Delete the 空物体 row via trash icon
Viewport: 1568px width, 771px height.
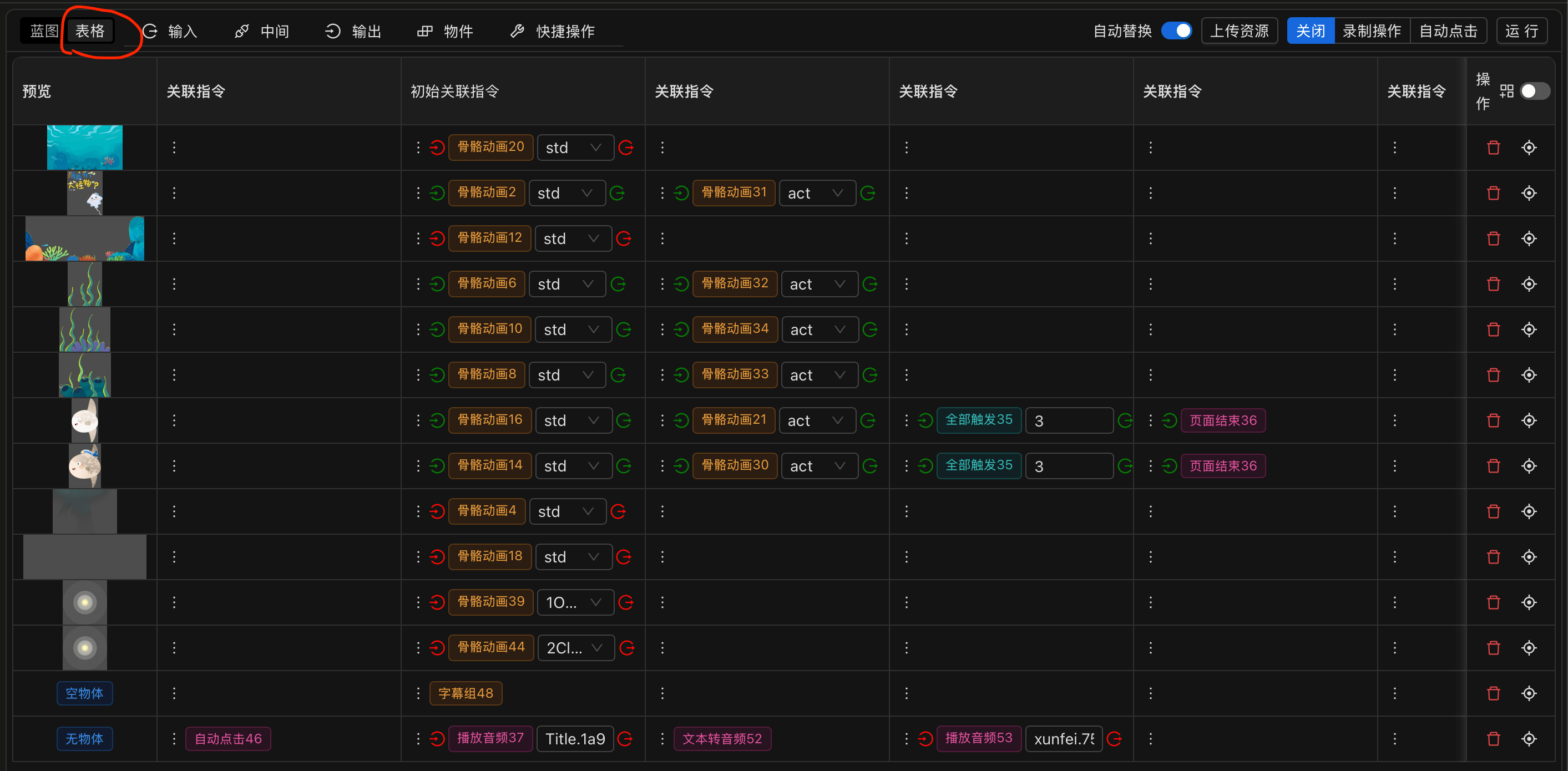pyautogui.click(x=1493, y=693)
